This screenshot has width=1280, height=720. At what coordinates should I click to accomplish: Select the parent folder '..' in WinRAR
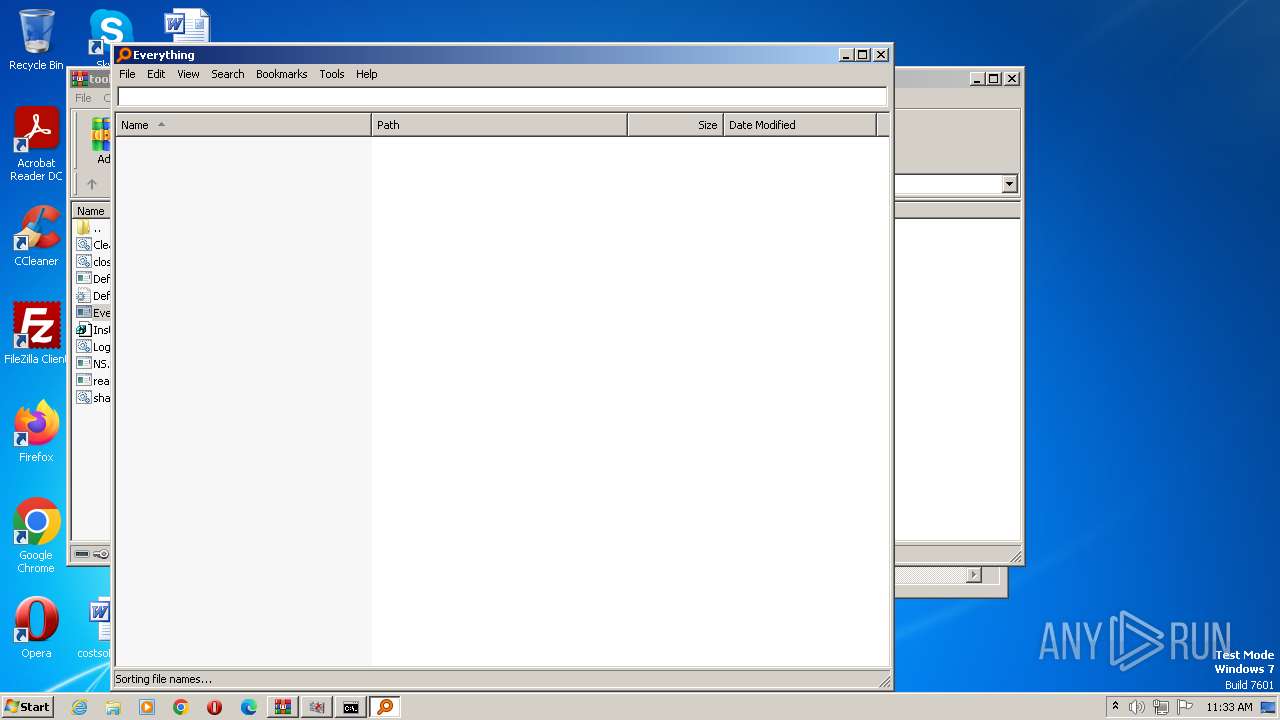point(93,228)
